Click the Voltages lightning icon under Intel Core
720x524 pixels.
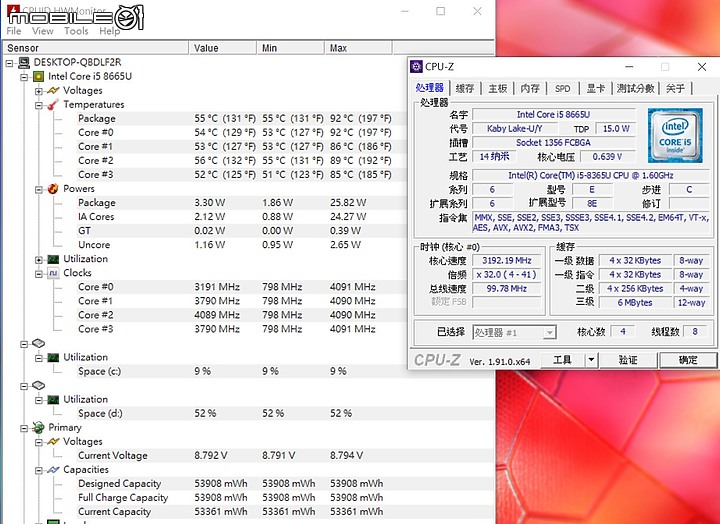point(53,90)
